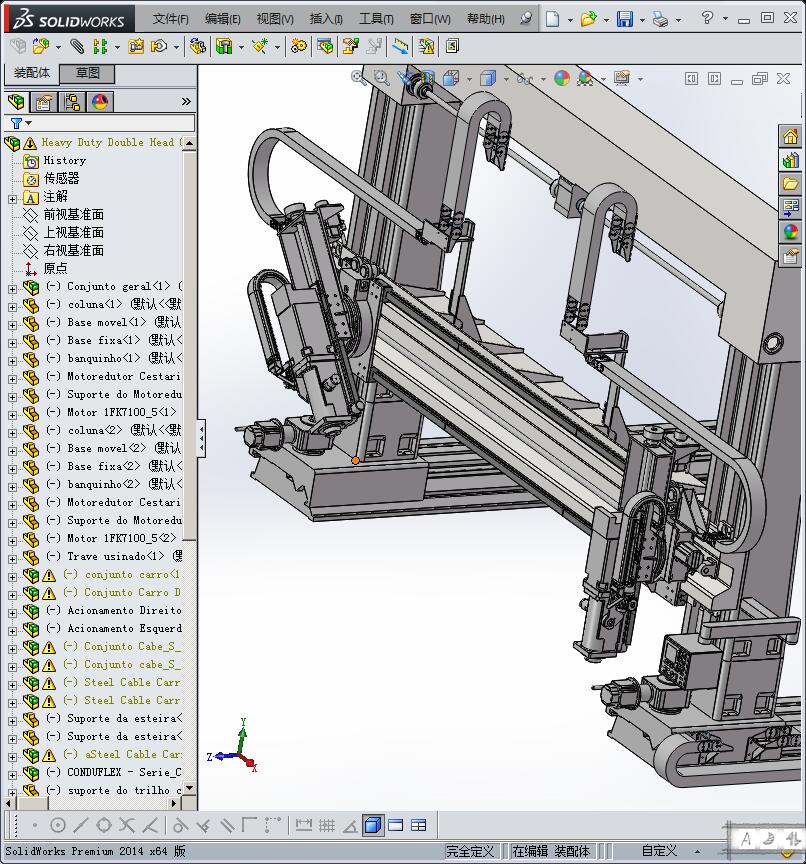Click the Hide/Show Items glasses icon

click(x=524, y=79)
